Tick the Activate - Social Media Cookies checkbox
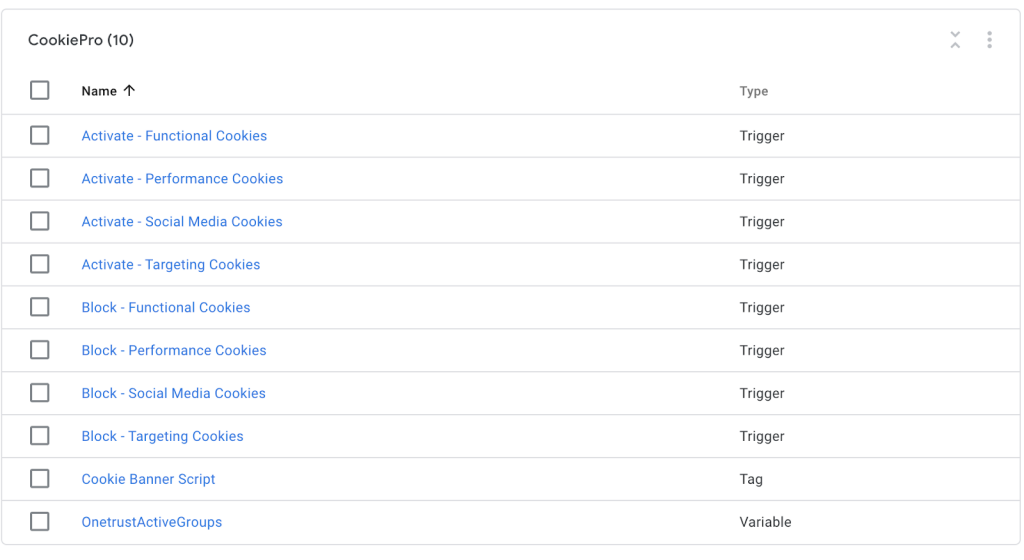The image size is (1024, 560). pos(40,221)
